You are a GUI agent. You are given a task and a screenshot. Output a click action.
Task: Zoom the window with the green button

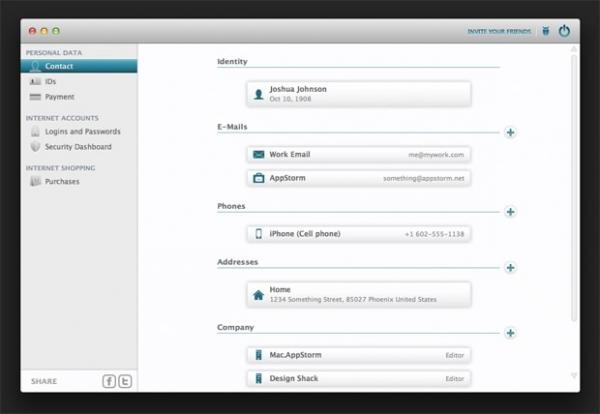click(56, 31)
